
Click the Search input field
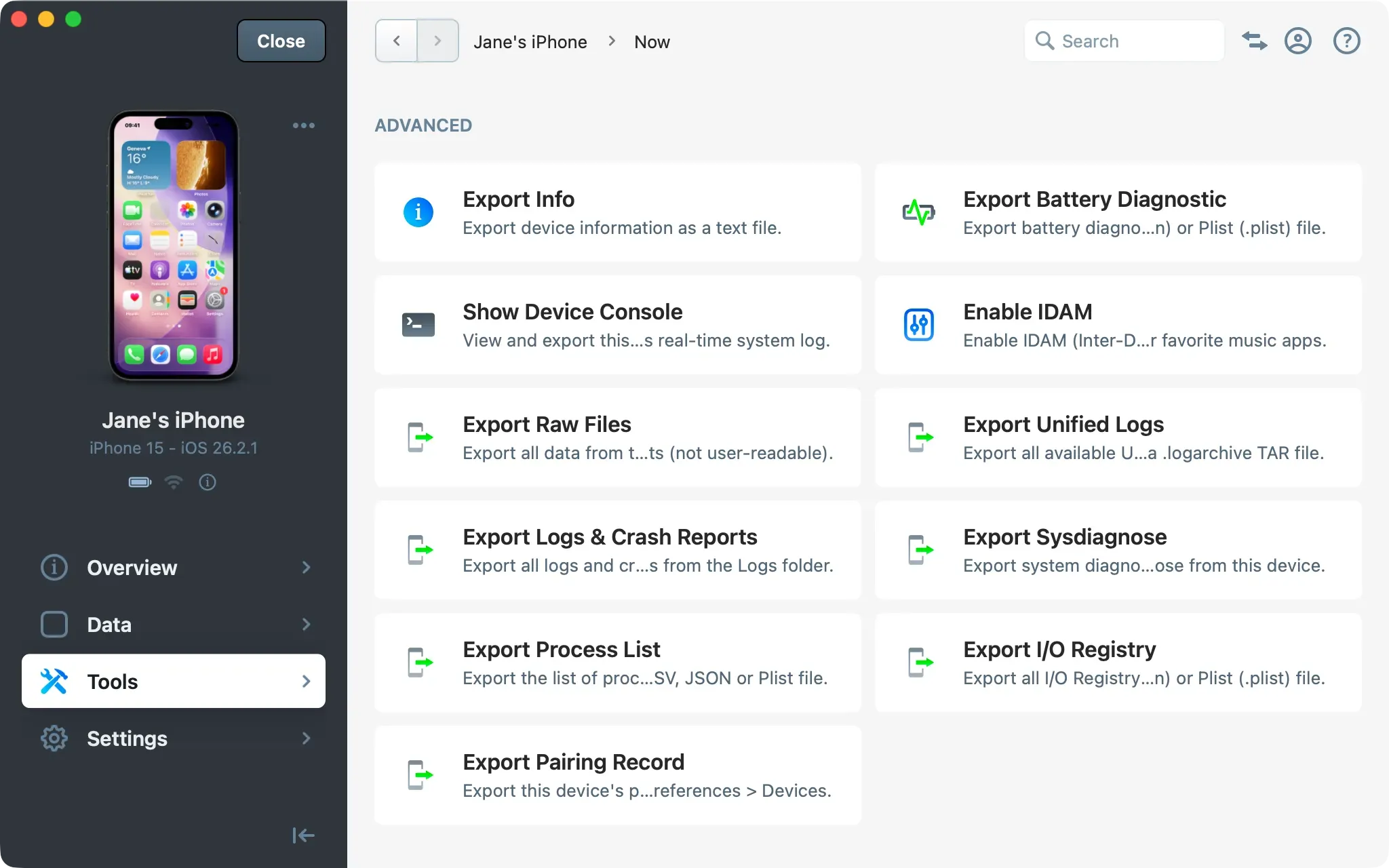(1124, 41)
